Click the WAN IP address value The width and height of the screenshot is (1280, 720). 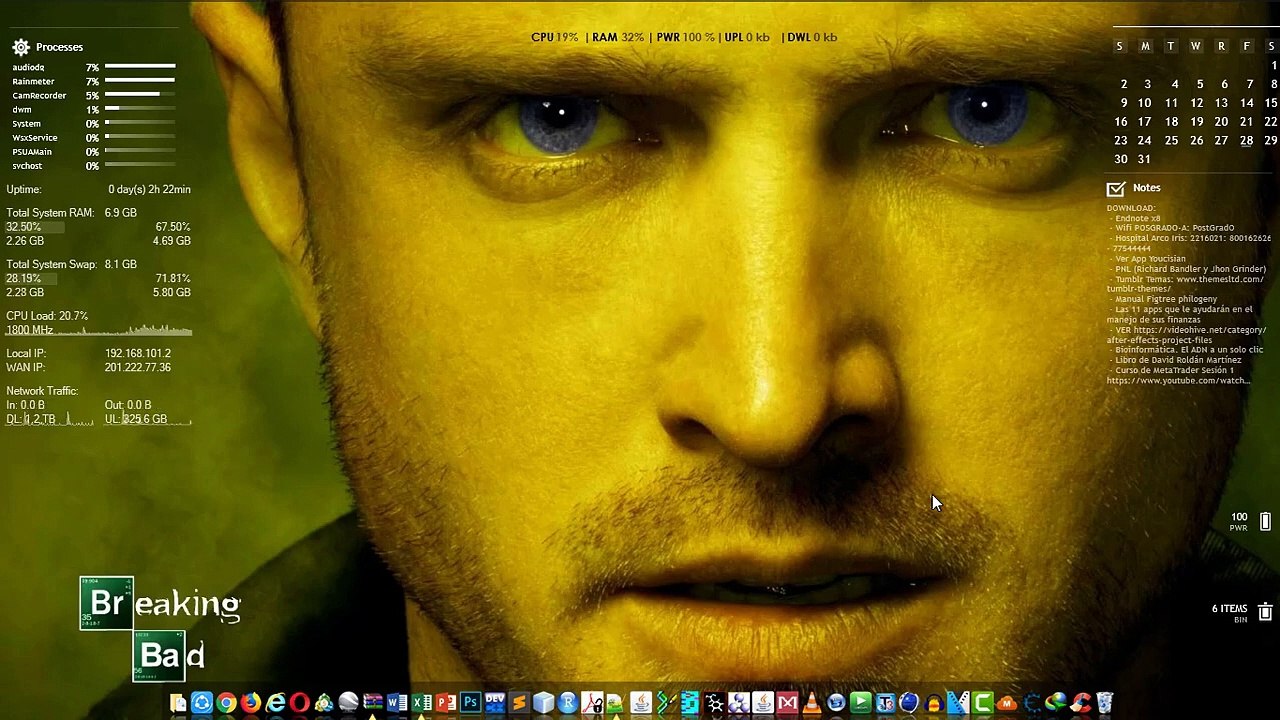tap(137, 367)
